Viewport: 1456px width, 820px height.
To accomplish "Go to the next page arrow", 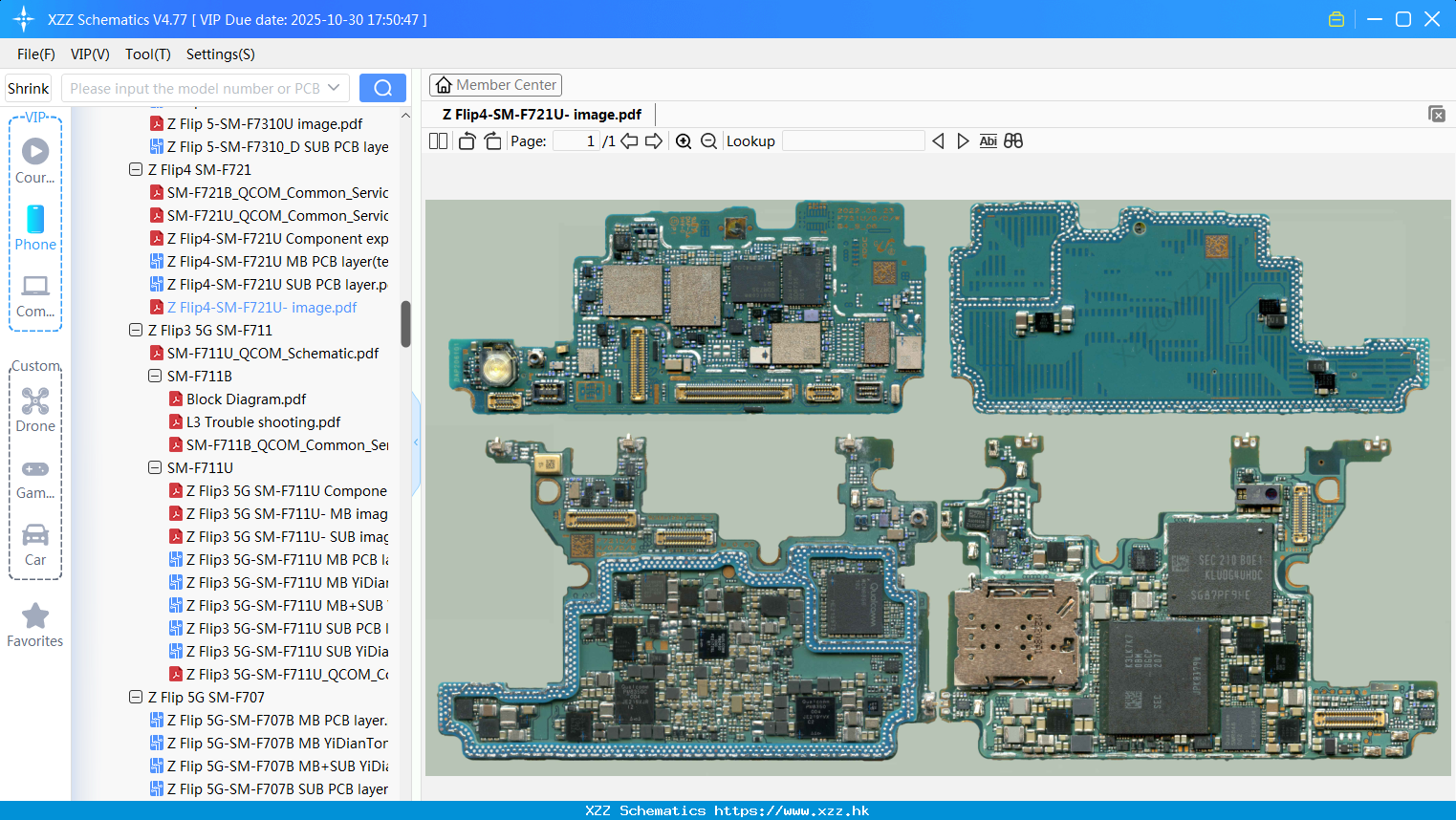I will (654, 141).
